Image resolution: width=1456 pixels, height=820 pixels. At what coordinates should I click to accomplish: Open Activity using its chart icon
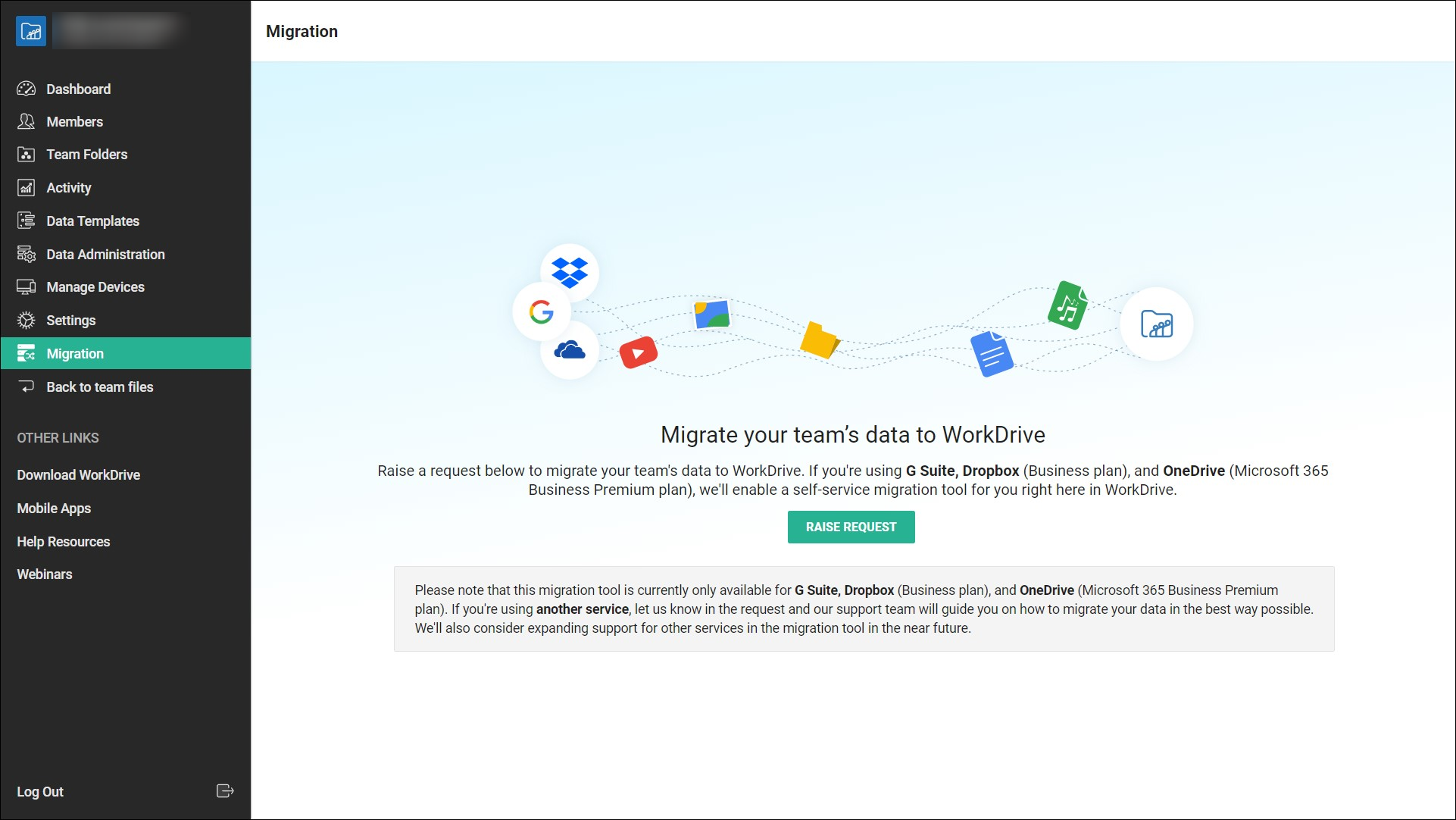click(26, 187)
